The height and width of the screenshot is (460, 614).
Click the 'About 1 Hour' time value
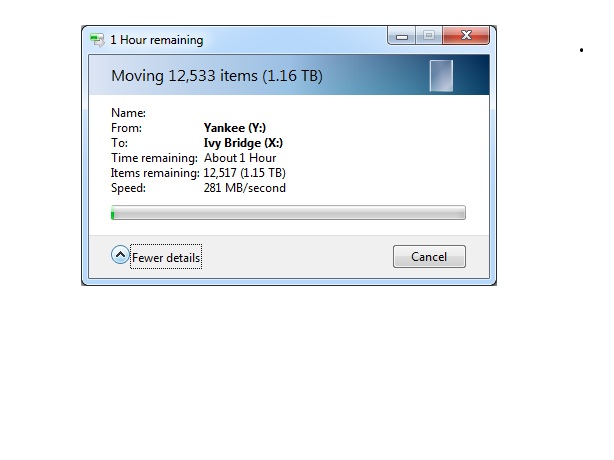coord(240,158)
